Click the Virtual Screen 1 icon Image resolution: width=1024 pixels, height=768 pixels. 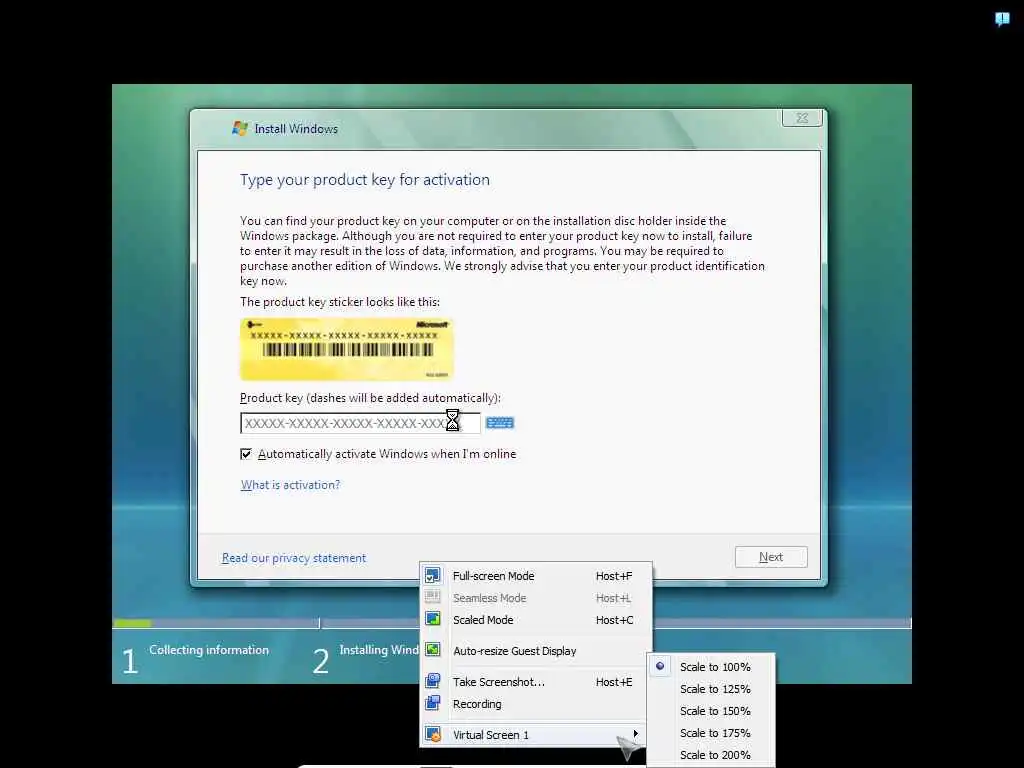pos(432,734)
